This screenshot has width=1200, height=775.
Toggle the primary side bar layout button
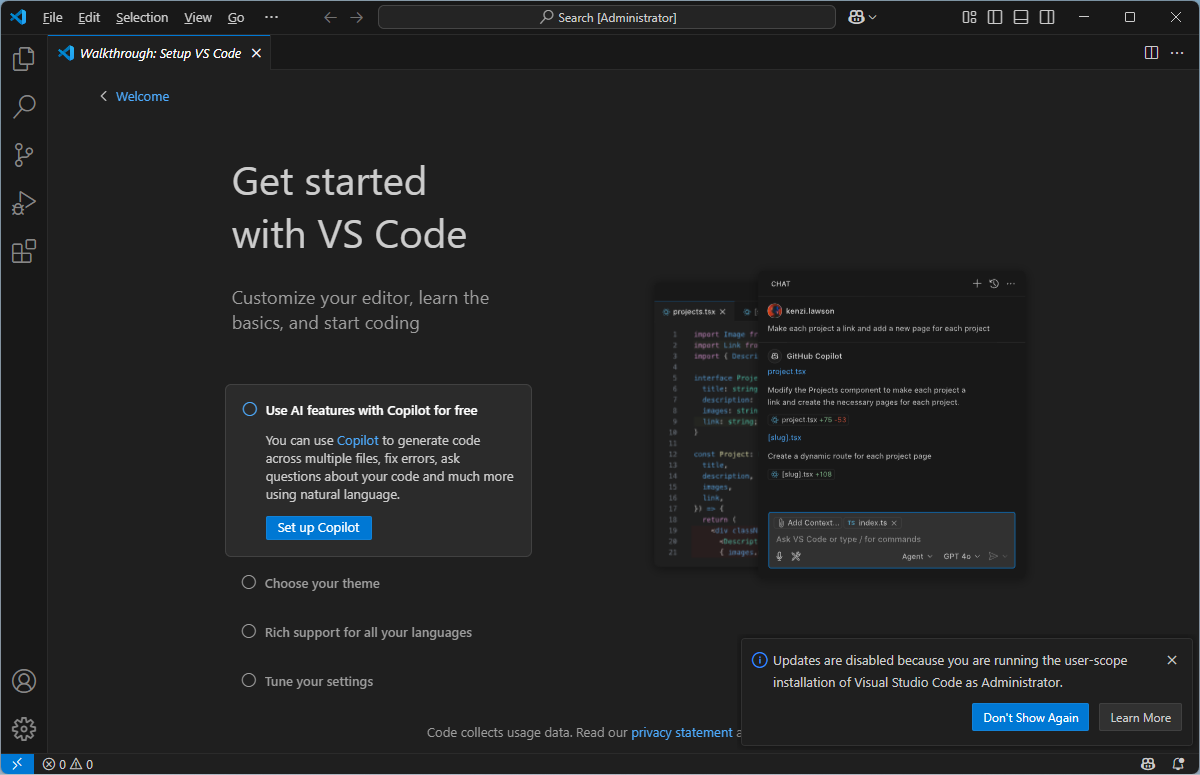(995, 17)
